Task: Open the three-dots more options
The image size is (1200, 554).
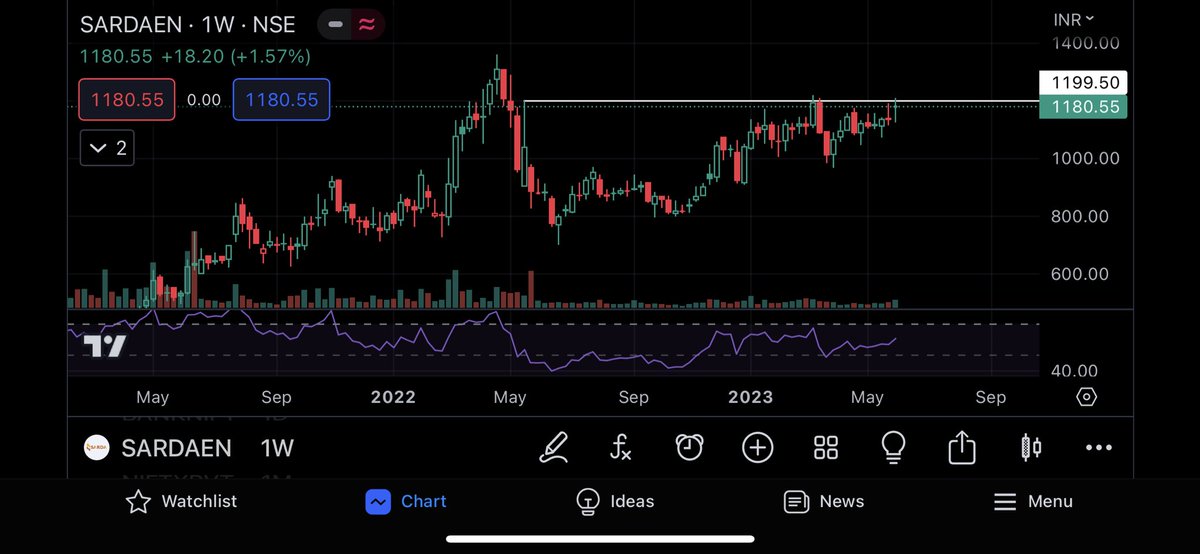Action: click(1098, 447)
